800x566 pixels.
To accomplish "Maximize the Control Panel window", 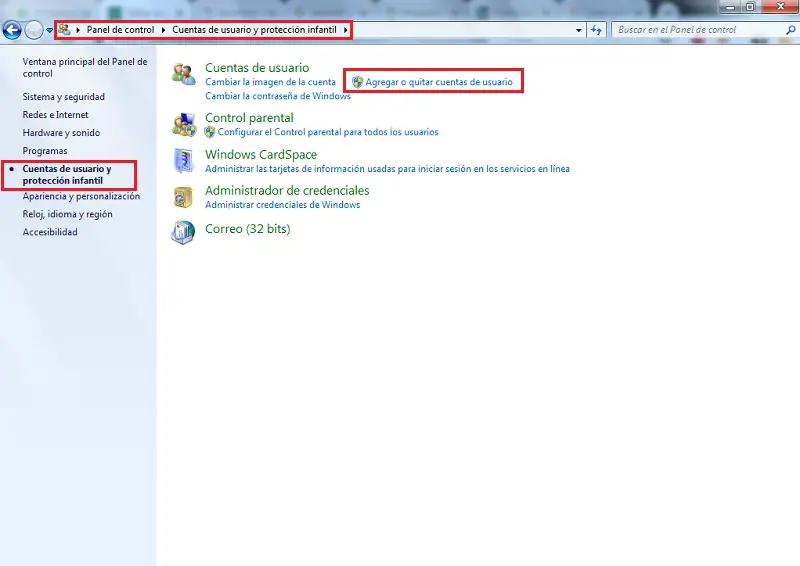I will point(750,7).
